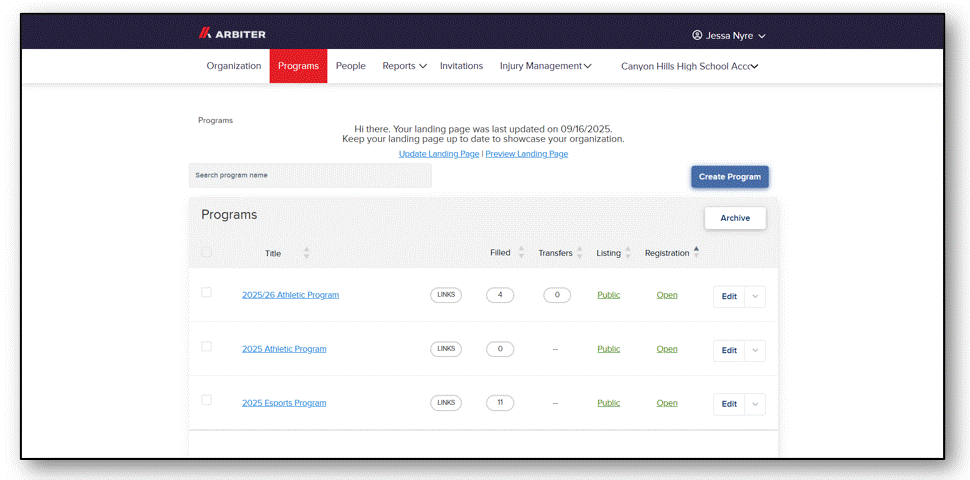Switch to the Organization tab
Viewport: 970px width, 480px height.
[234, 66]
